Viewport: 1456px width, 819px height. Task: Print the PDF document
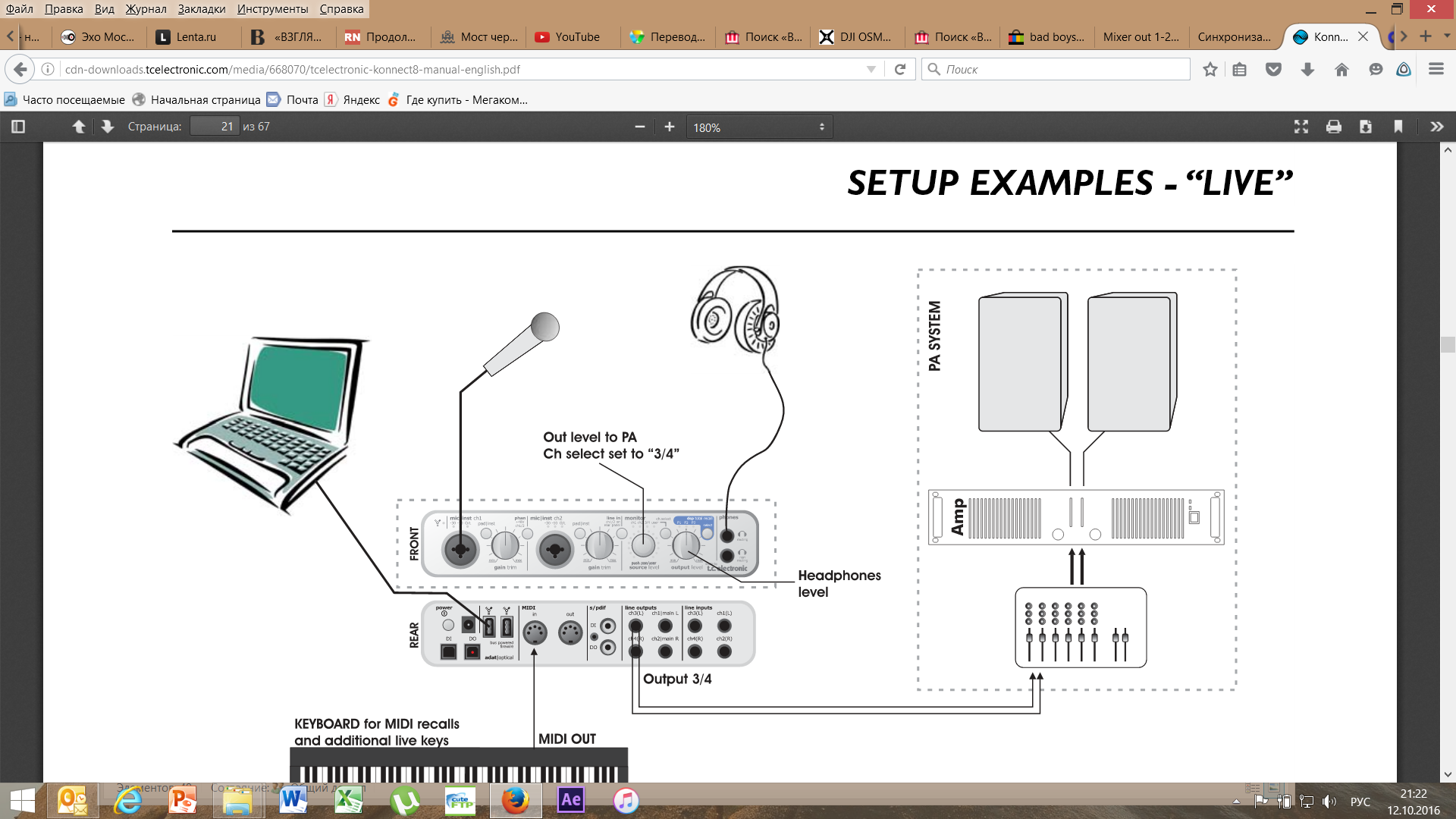[1333, 127]
